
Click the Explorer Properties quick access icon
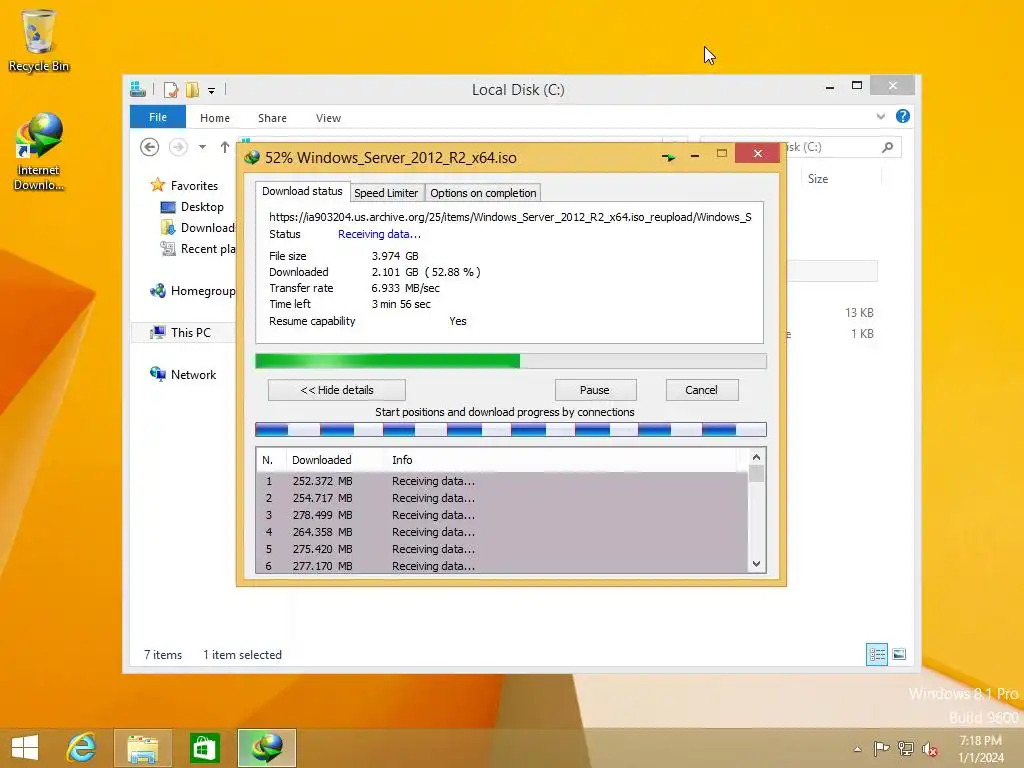pyautogui.click(x=171, y=89)
